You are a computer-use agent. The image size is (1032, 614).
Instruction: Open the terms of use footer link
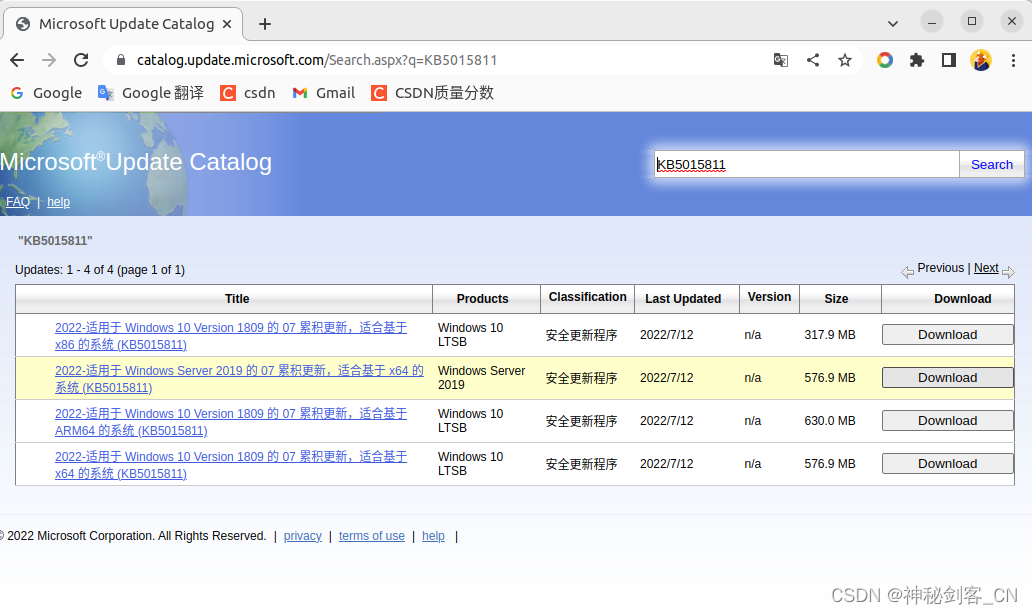point(372,536)
